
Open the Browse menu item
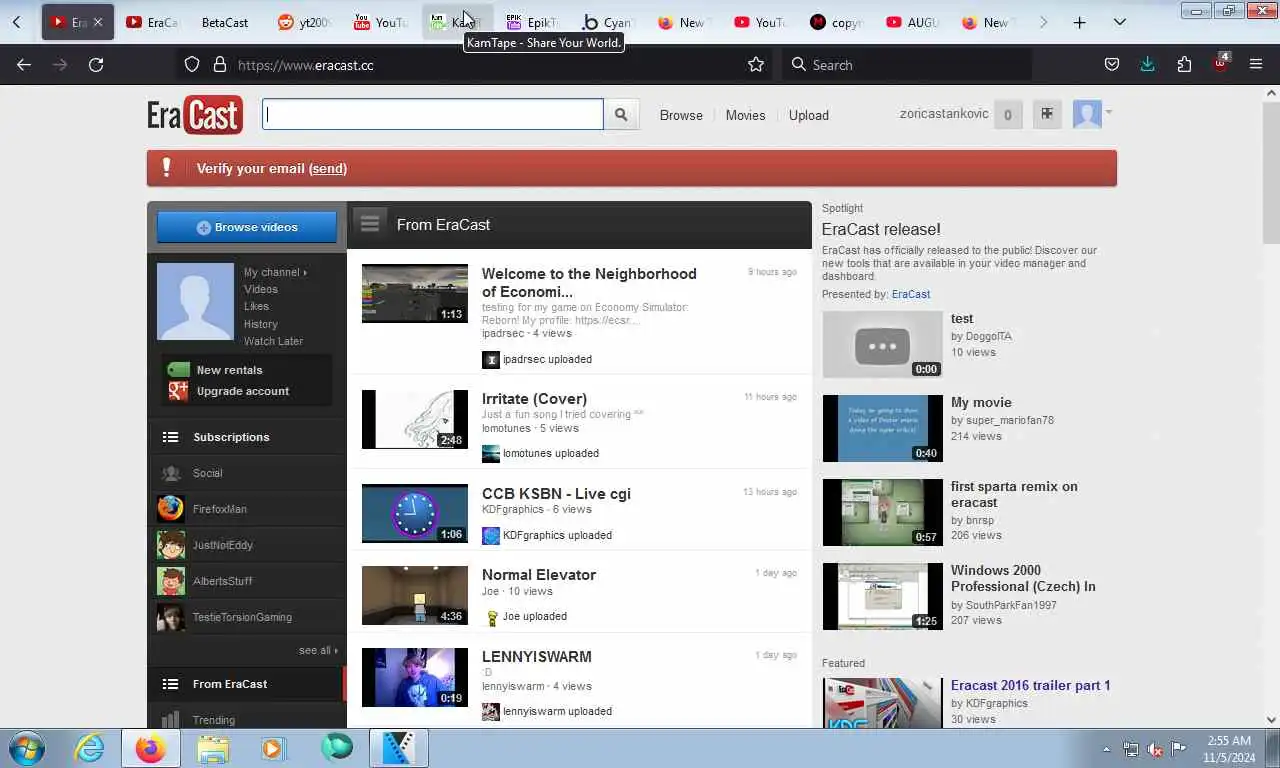(x=681, y=115)
